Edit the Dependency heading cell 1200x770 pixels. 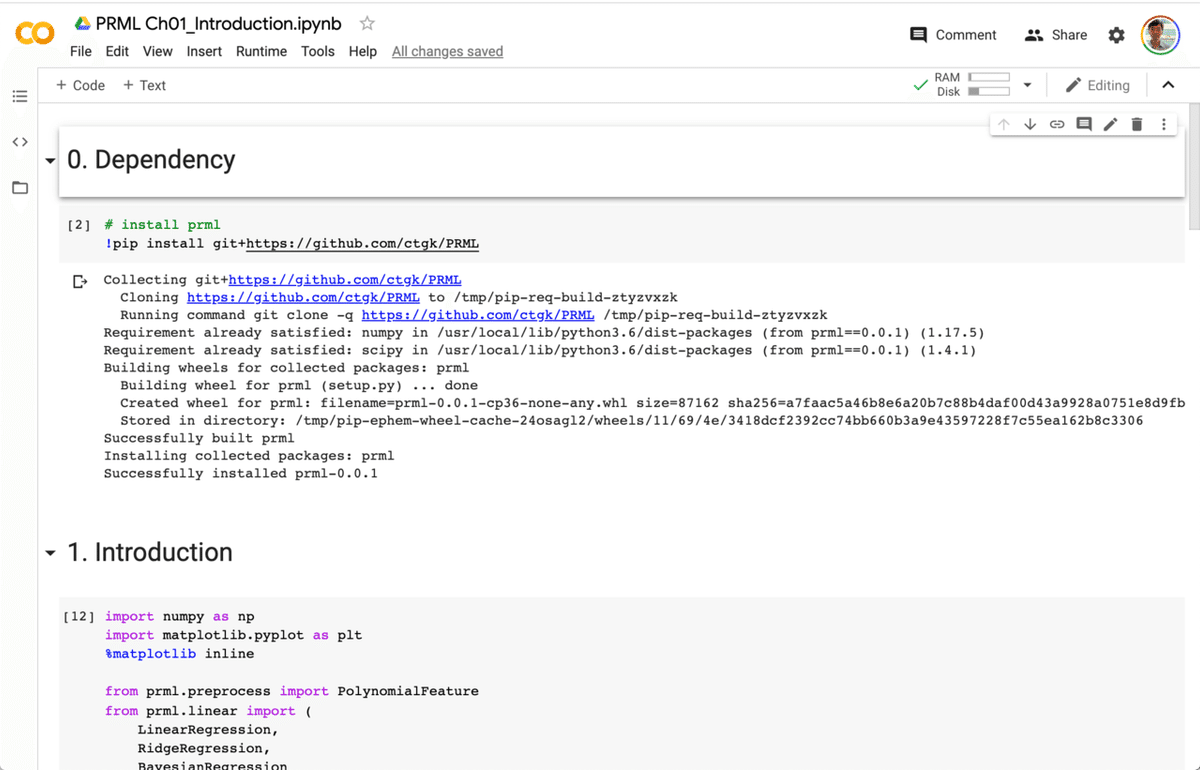1110,123
